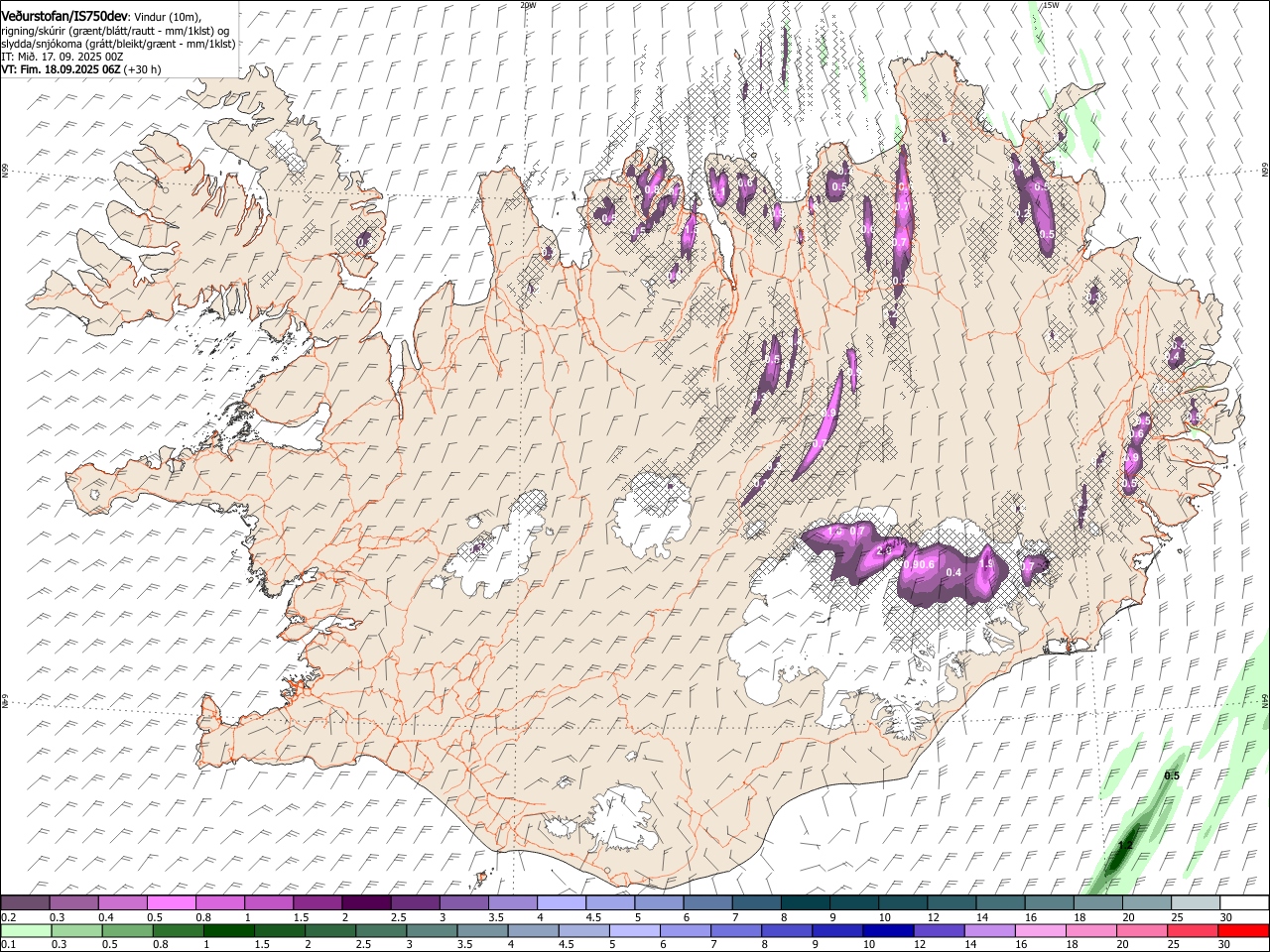This screenshot has width=1270, height=952.
Task: Select the 16 light pink rain legend swatch
Action: 1039,930
